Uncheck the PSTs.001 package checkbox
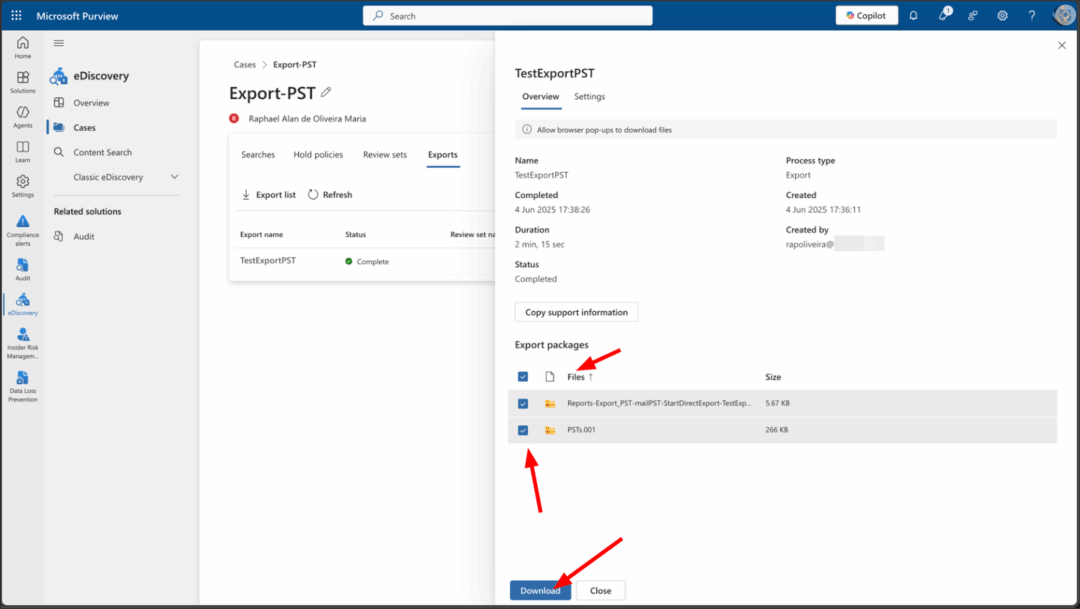Screen dimensions: 1080x609 (523, 430)
